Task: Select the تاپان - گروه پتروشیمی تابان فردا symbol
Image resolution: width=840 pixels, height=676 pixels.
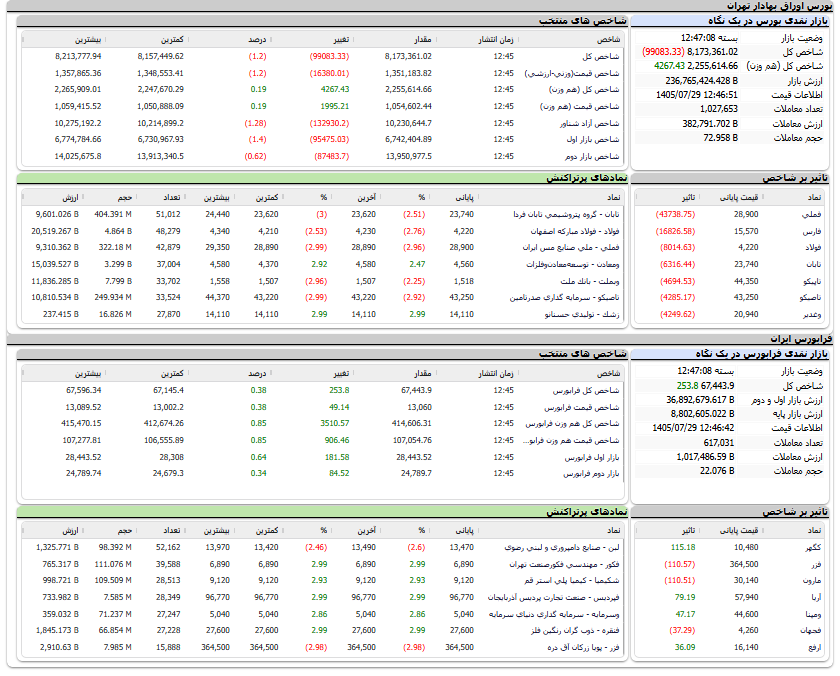Action: click(x=566, y=214)
